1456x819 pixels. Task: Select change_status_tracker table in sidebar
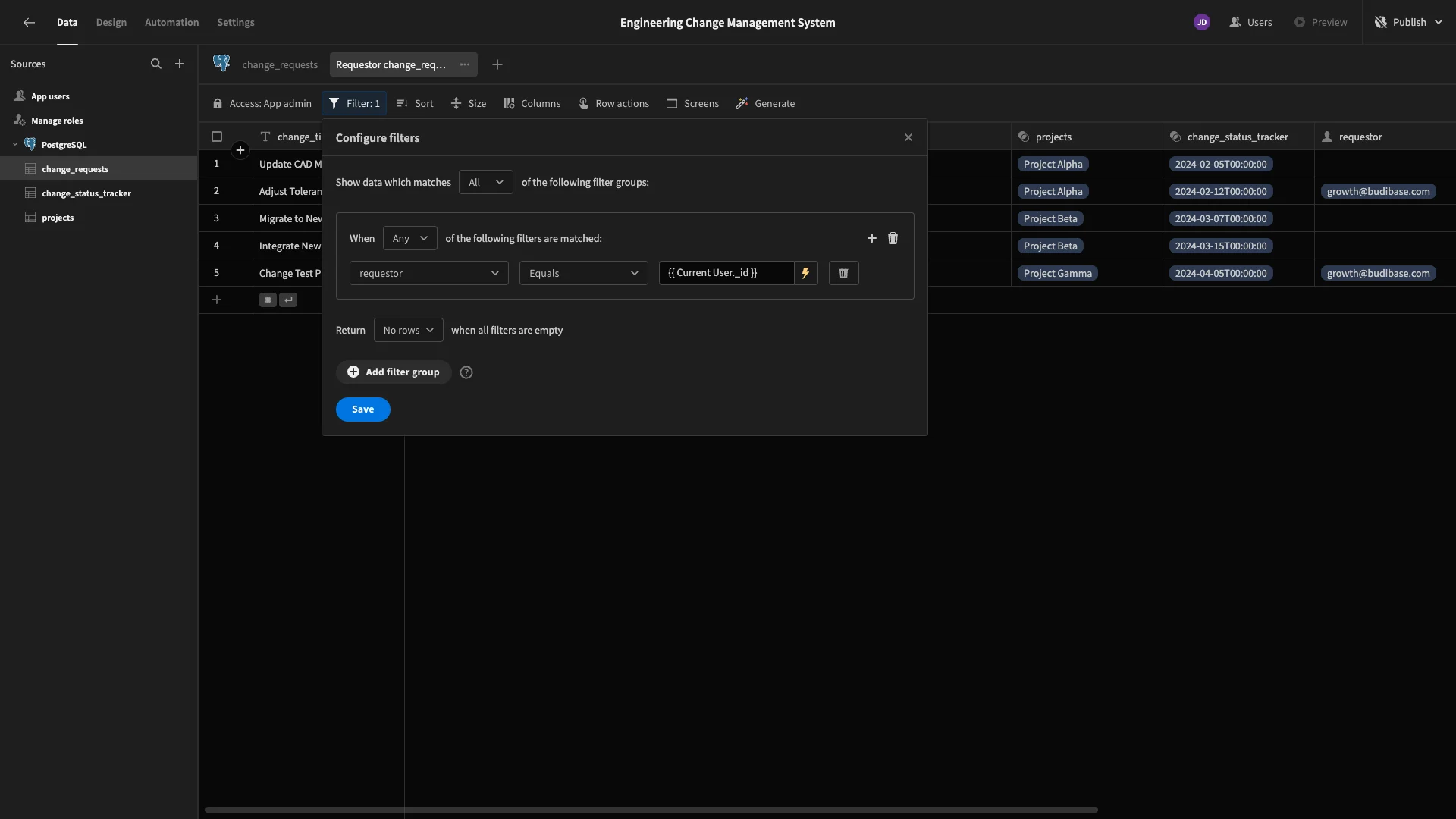pyautogui.click(x=86, y=193)
